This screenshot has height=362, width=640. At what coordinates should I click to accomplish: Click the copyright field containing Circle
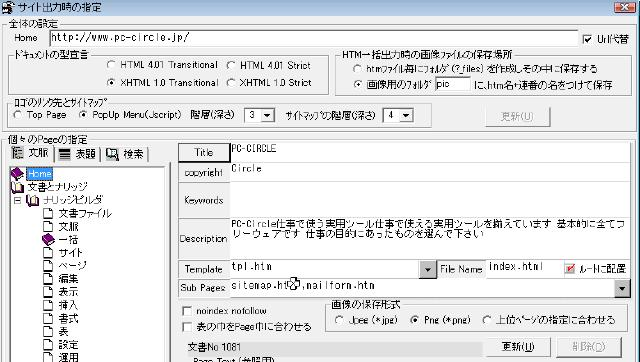pos(430,172)
